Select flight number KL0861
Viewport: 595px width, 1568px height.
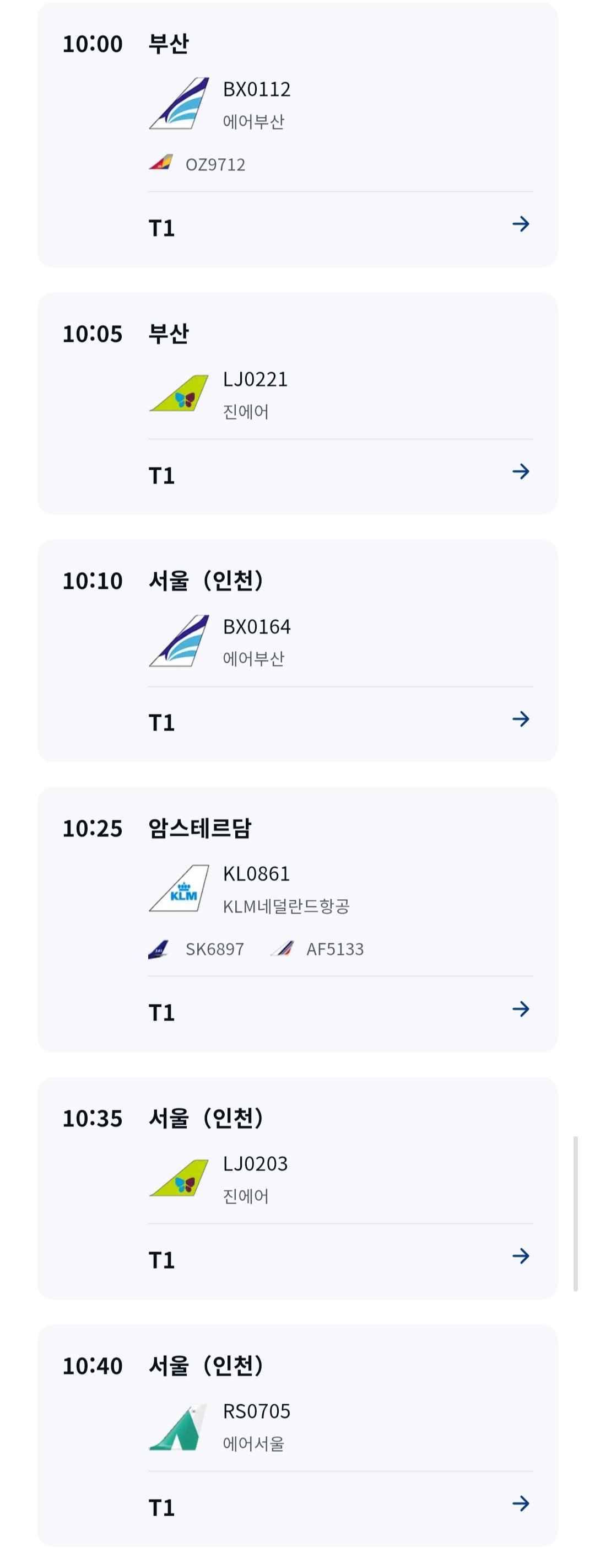tap(256, 873)
